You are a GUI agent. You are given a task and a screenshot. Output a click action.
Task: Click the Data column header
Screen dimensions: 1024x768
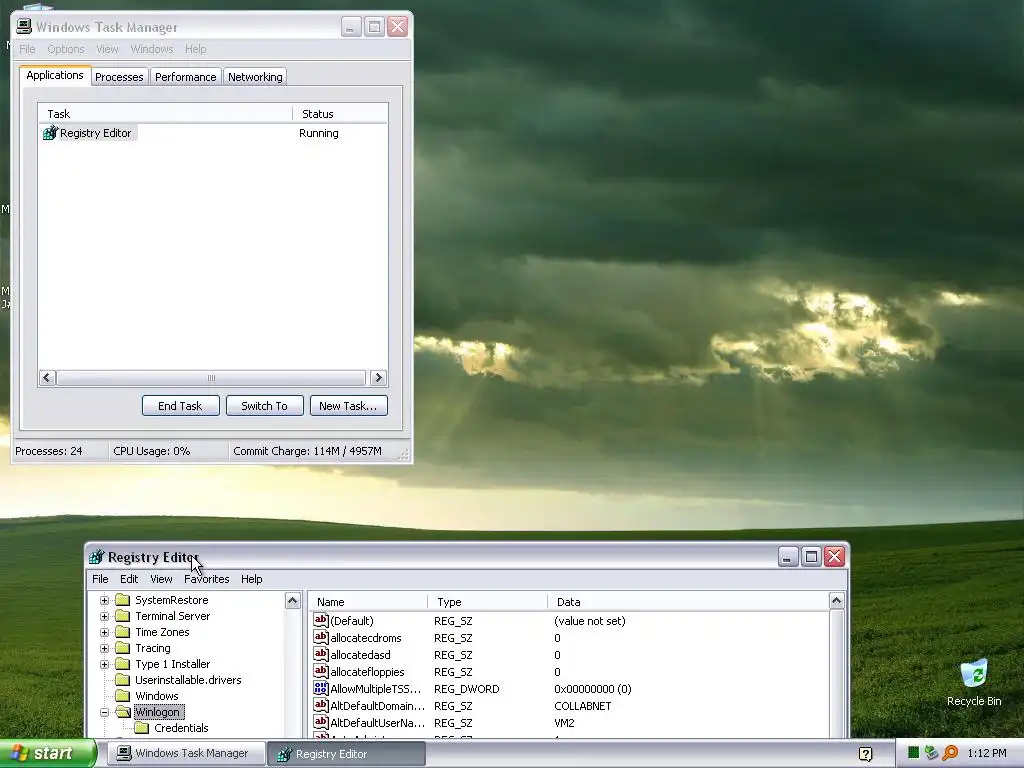688,601
